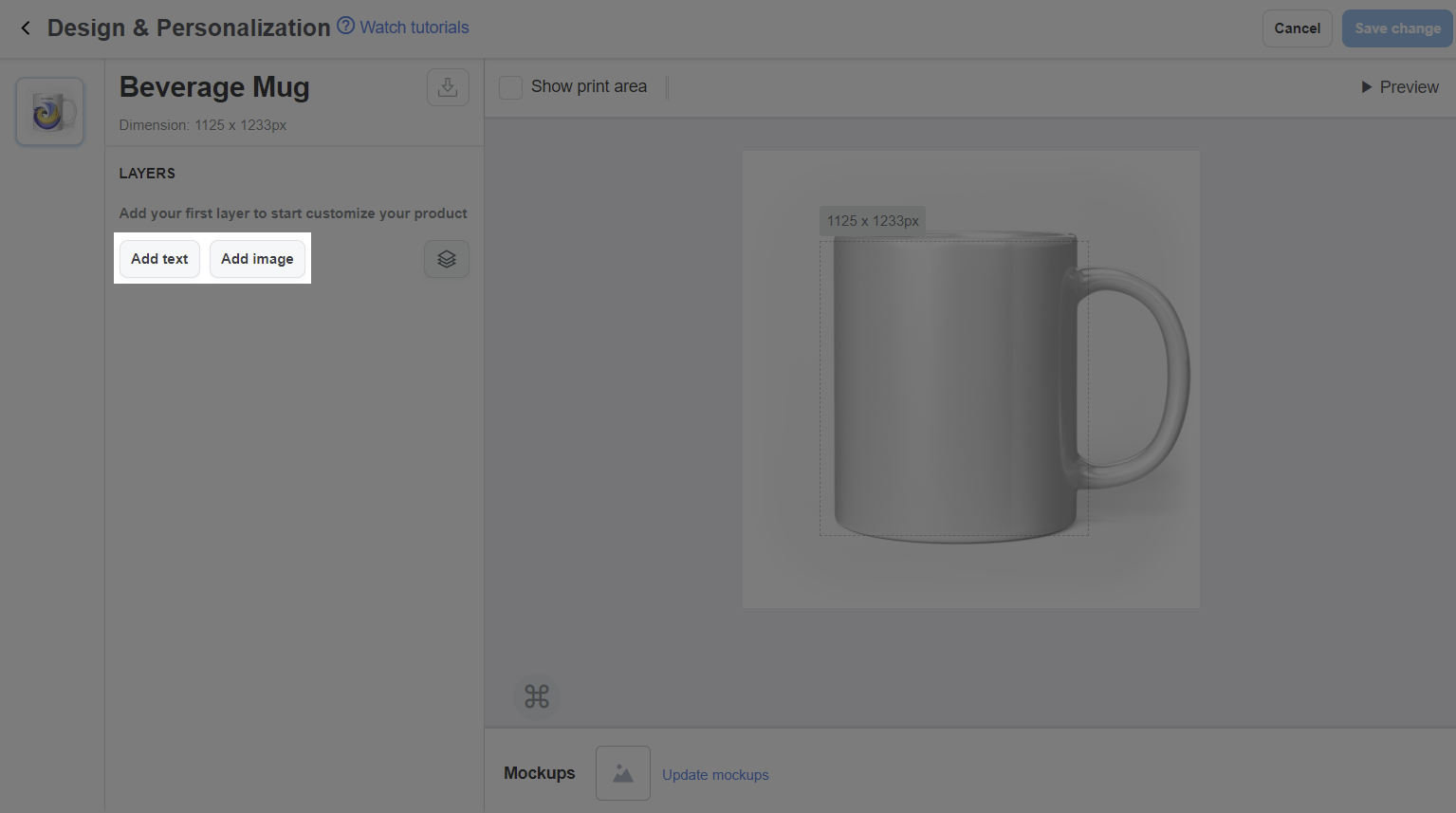
Task: Click the Mockups label
Action: (x=540, y=773)
